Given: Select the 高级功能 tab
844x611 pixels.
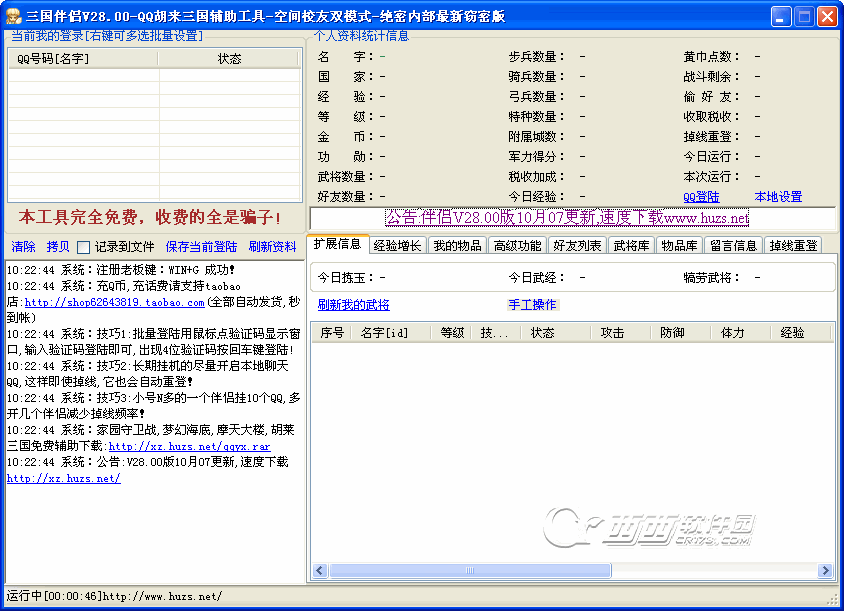Looking at the screenshot, I should (517, 246).
